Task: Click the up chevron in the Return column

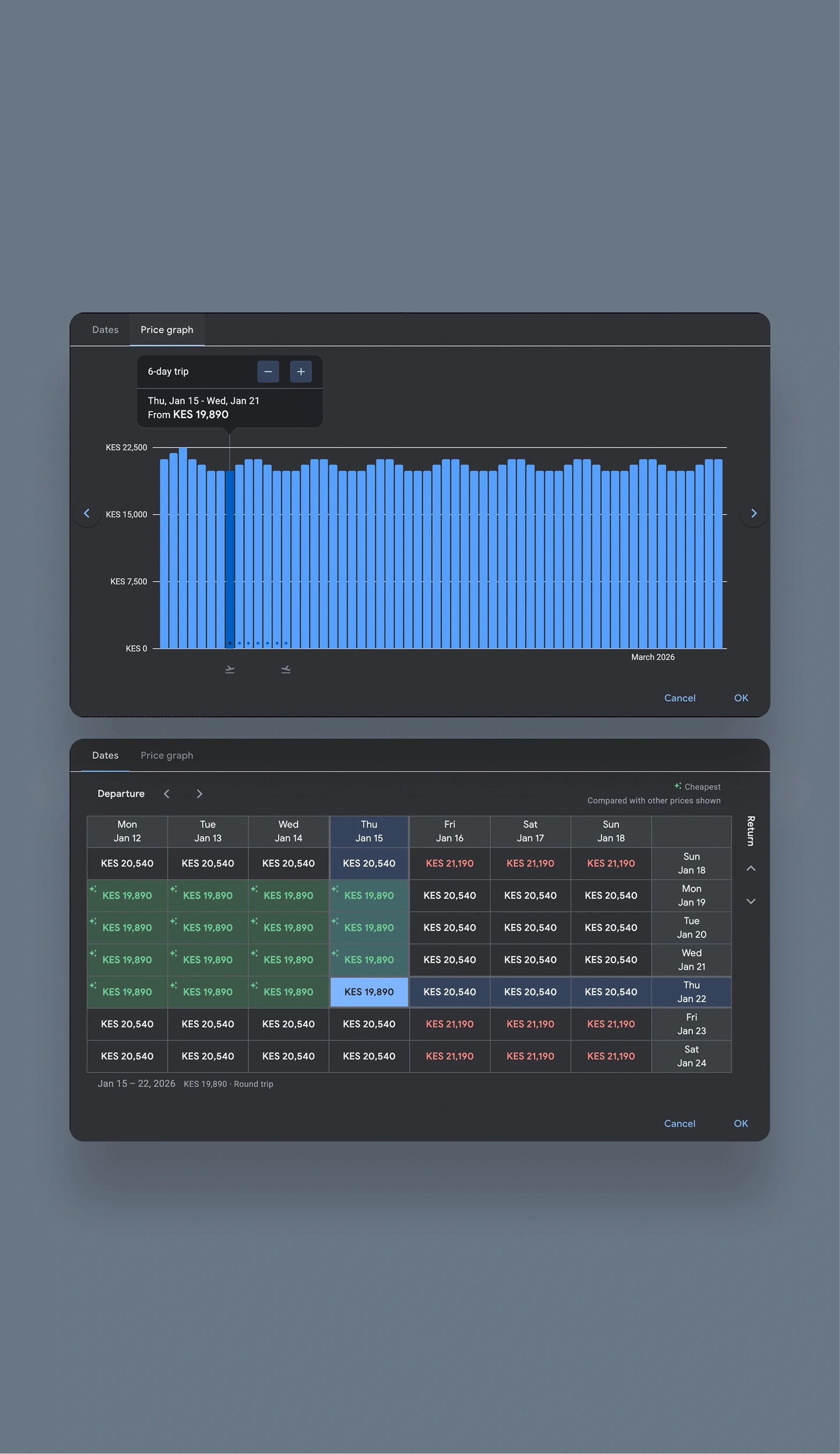Action: point(751,869)
